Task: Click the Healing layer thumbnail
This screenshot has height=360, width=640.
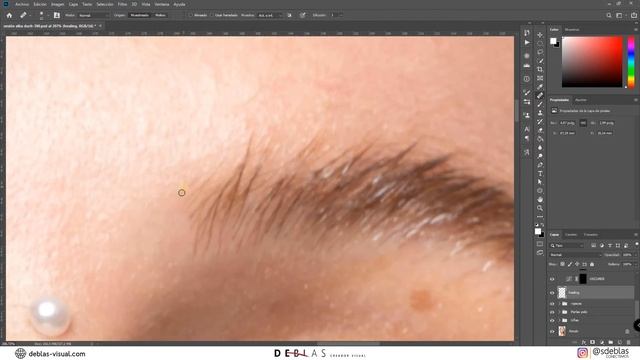Action: tap(562, 293)
